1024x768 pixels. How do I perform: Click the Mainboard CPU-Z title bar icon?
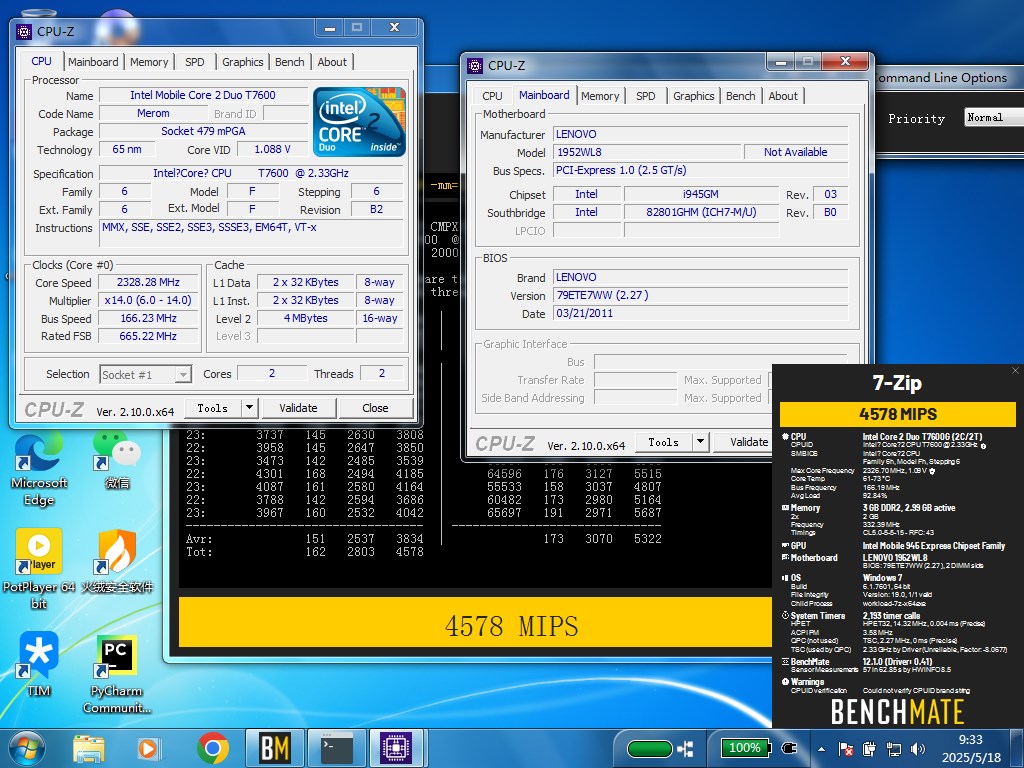tap(475, 65)
